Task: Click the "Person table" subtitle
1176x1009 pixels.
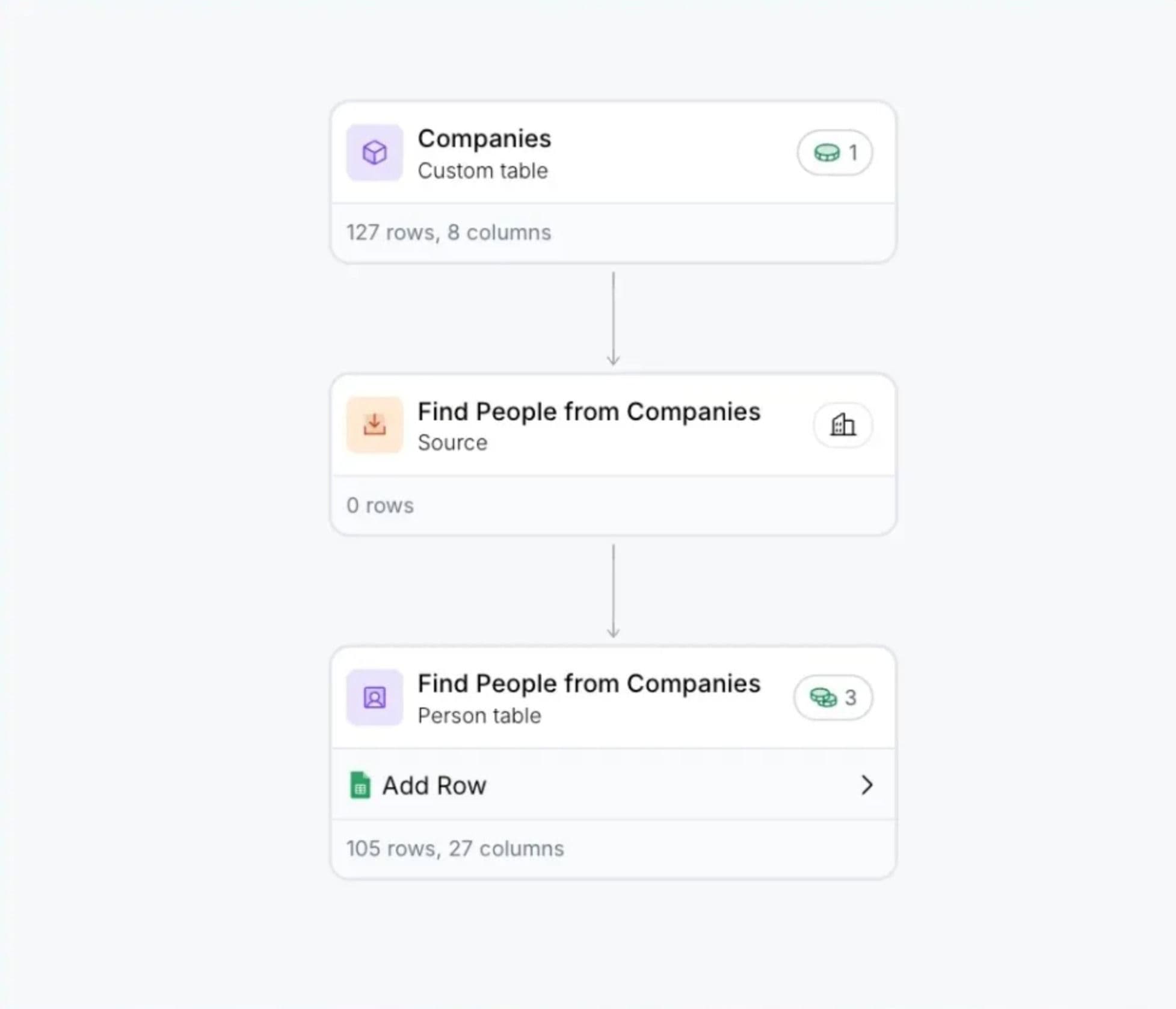Action: click(479, 716)
